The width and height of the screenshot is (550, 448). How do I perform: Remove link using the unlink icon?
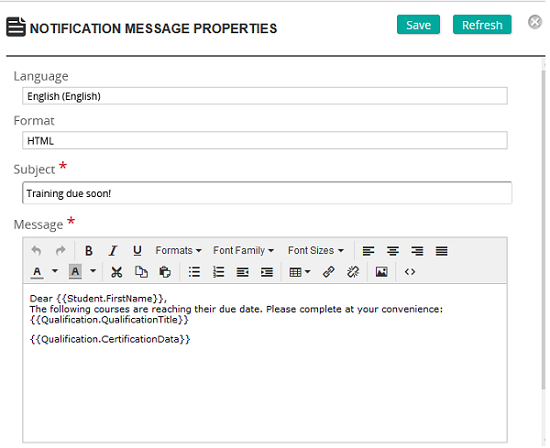click(353, 272)
